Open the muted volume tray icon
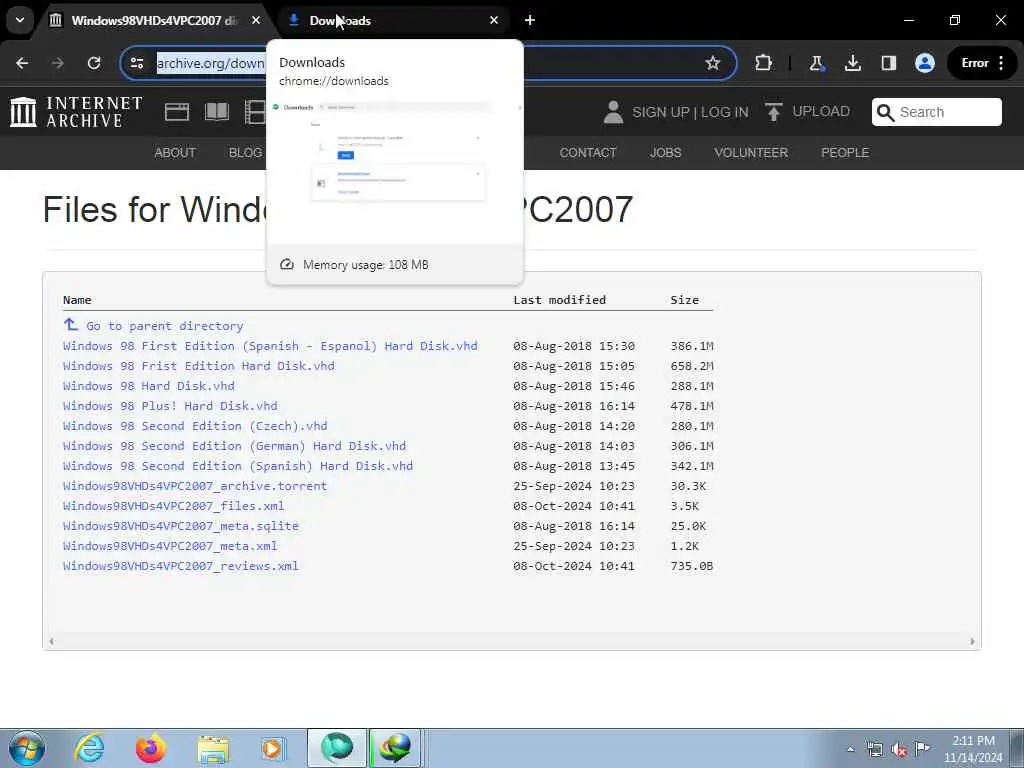 click(899, 750)
